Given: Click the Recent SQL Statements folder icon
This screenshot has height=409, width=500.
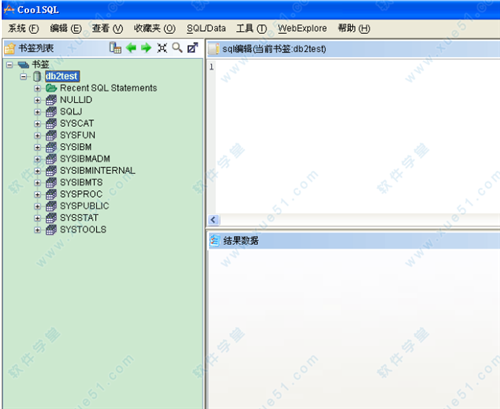Looking at the screenshot, I should click(x=51, y=88).
